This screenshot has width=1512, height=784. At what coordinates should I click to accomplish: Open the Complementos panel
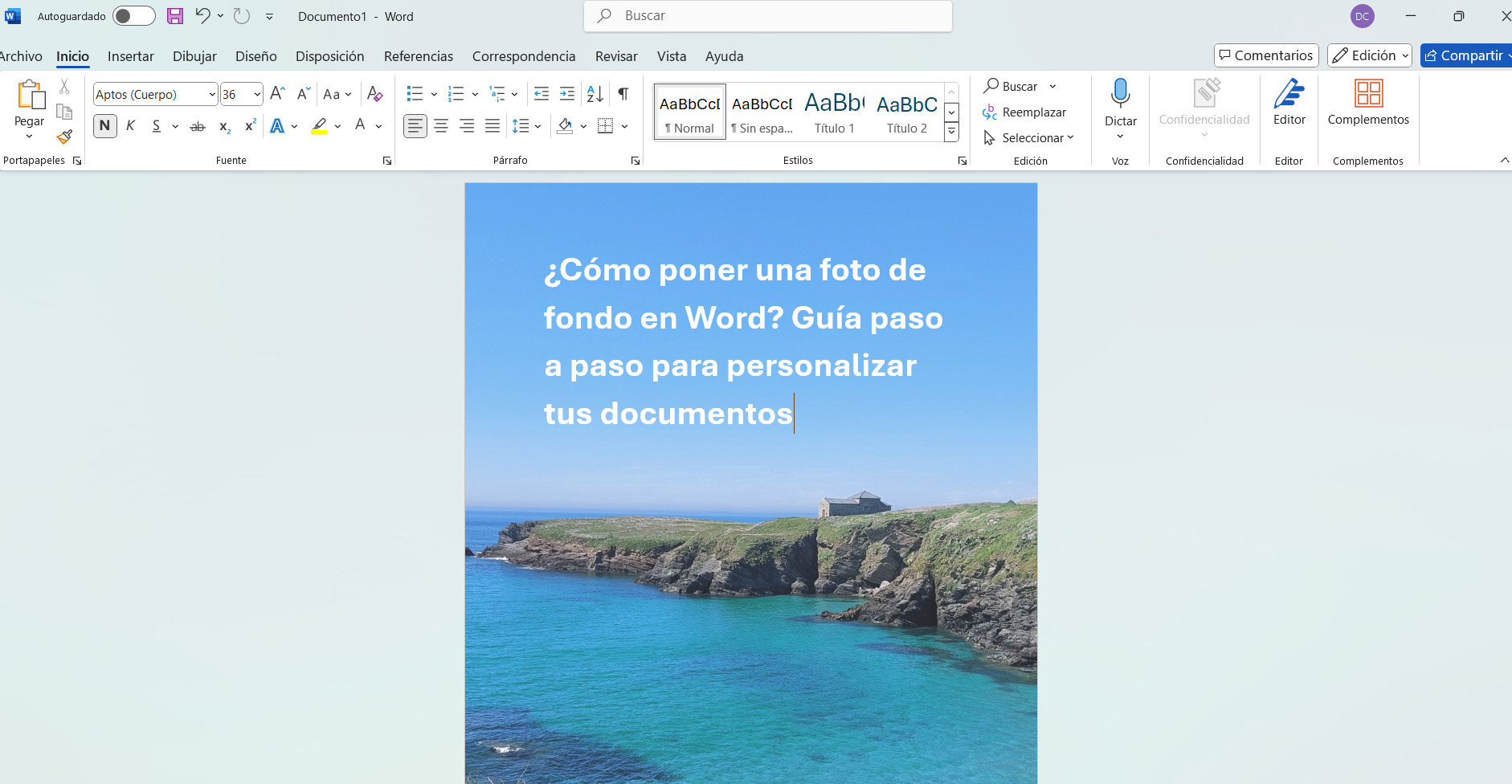[1368, 103]
